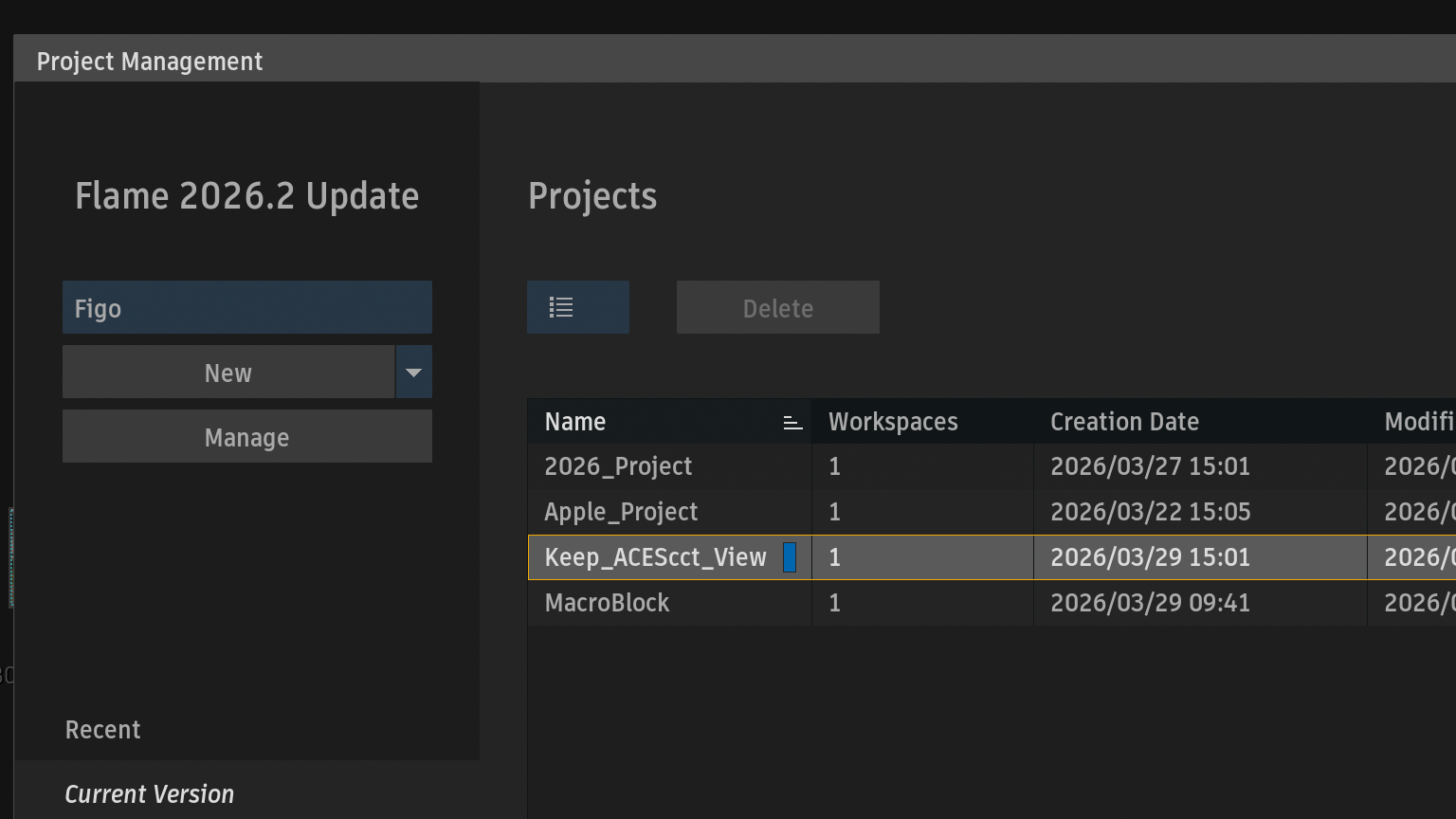This screenshot has height=819, width=1456.
Task: Click the Workspaces cell for 2026_Project
Action: pos(834,466)
